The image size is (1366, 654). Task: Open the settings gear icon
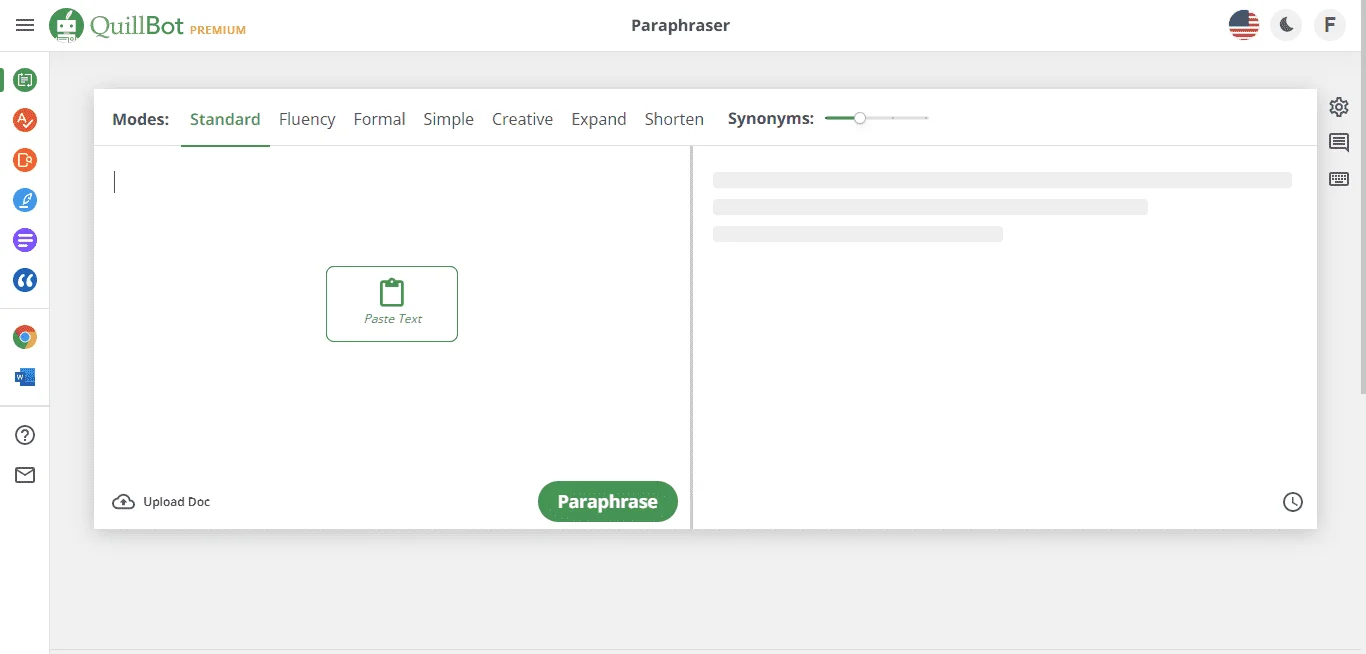pyautogui.click(x=1339, y=107)
